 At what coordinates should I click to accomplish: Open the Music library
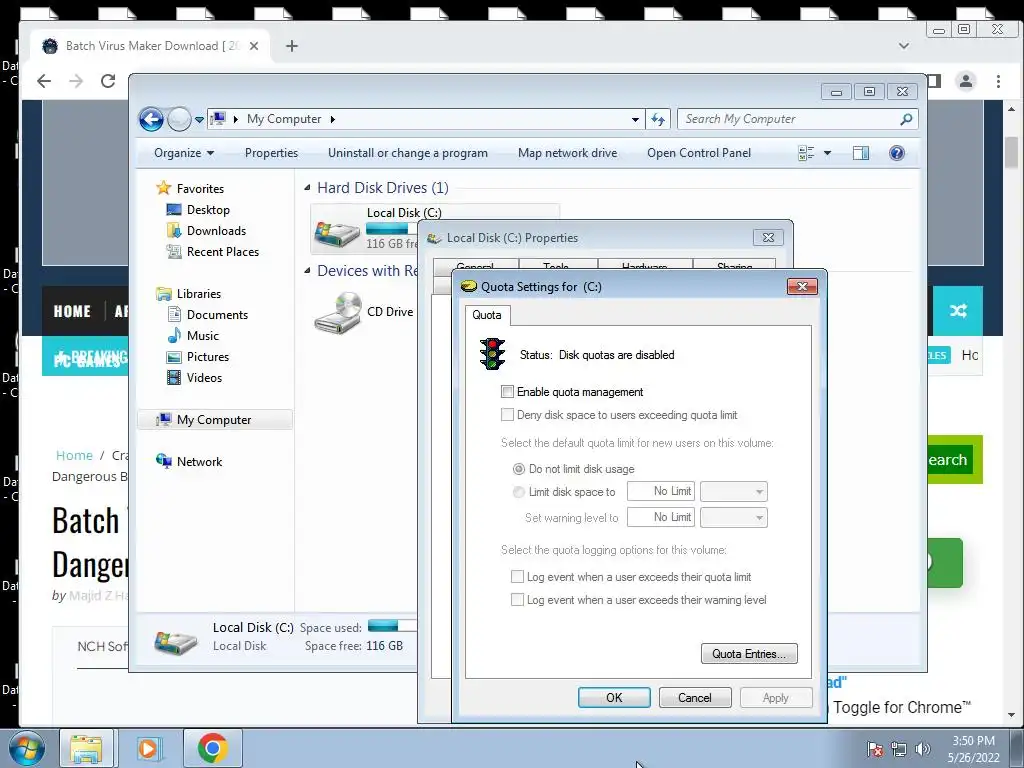(193, 336)
